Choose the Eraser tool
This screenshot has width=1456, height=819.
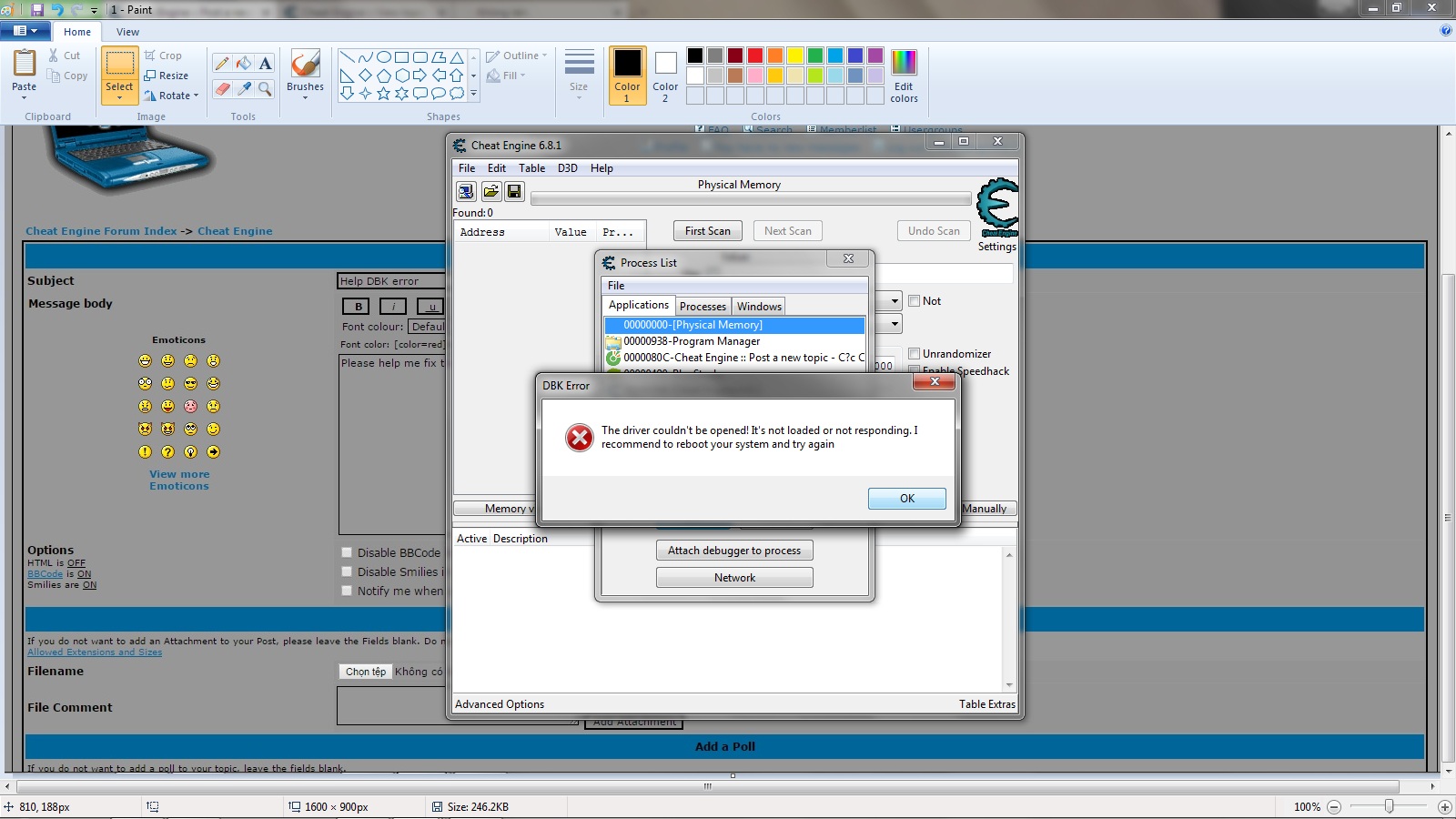click(222, 88)
